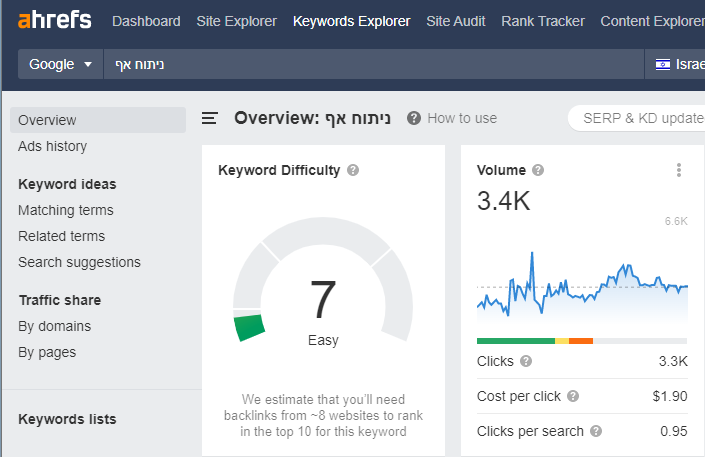Click the Traffic share heading
Screen dimensions: 705x457
click(60, 300)
